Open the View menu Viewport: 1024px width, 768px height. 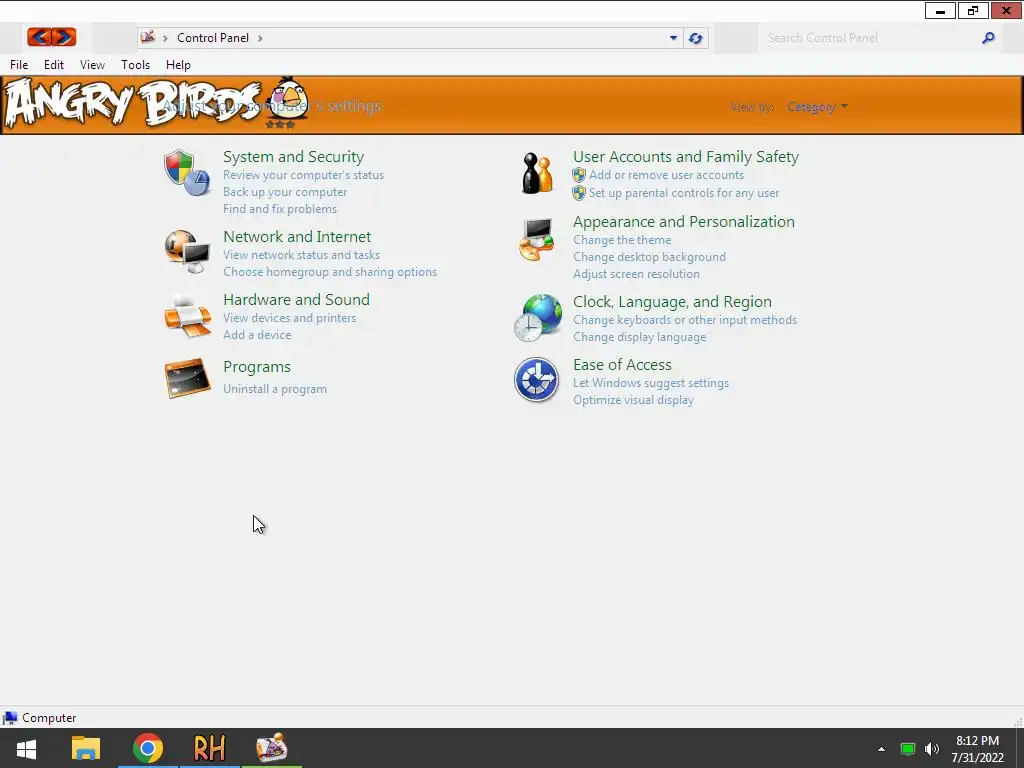(x=92, y=65)
